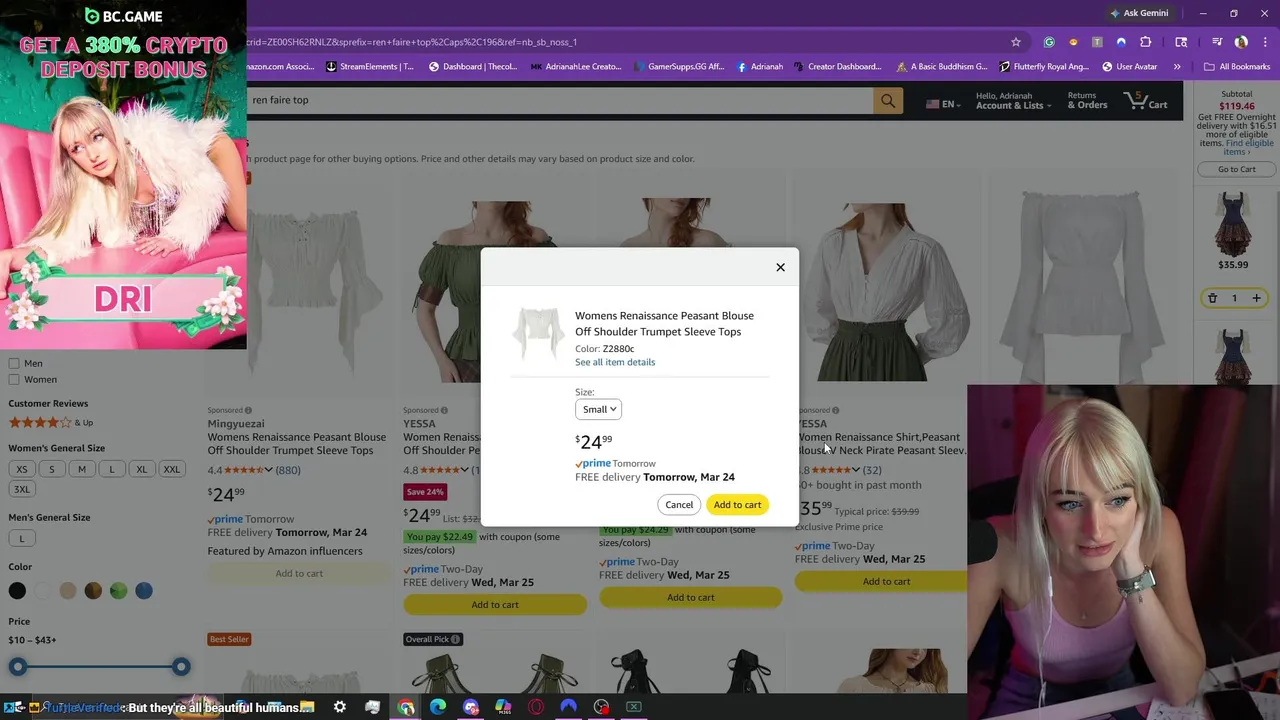Check the Men checkbox
Screen dimensions: 1280x720
(14, 363)
